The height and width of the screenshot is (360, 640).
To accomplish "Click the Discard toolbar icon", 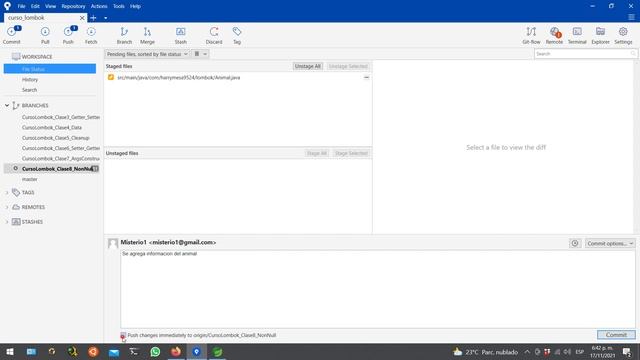I will click(x=214, y=35).
